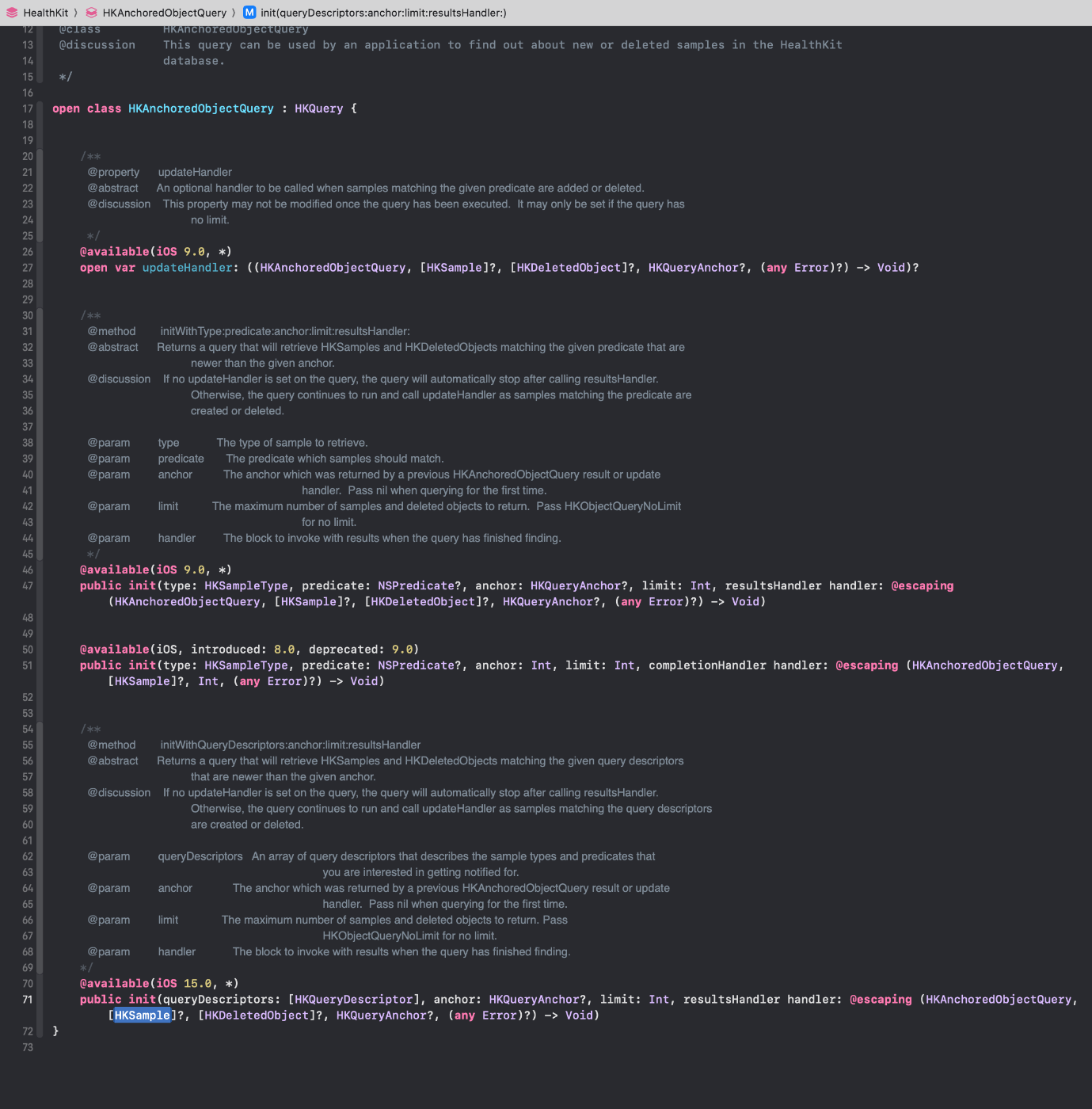Click the closing brace on line 72
The image size is (1092, 1109).
coord(55,1031)
